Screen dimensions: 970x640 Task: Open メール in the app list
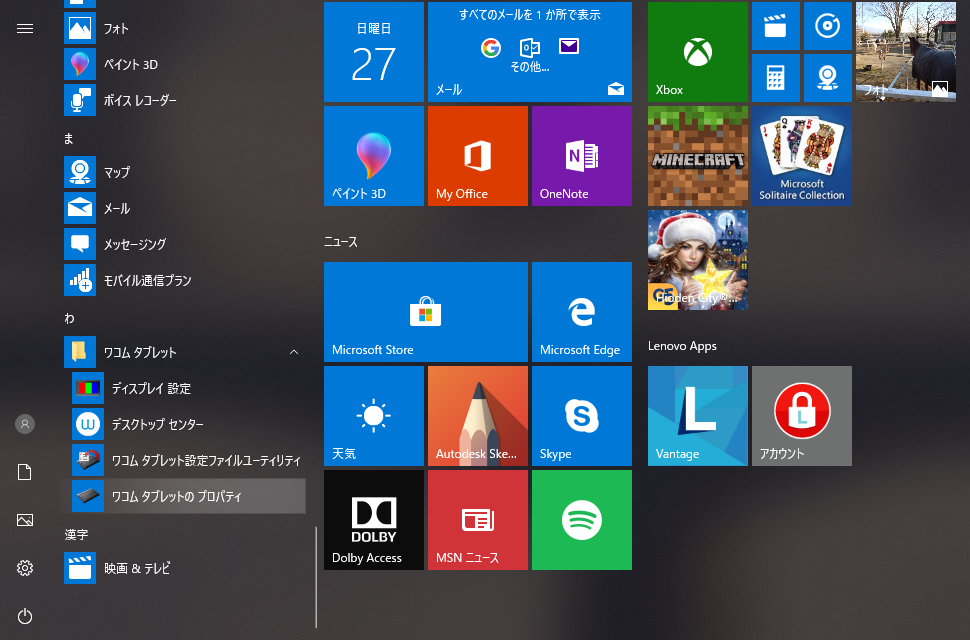(x=184, y=208)
